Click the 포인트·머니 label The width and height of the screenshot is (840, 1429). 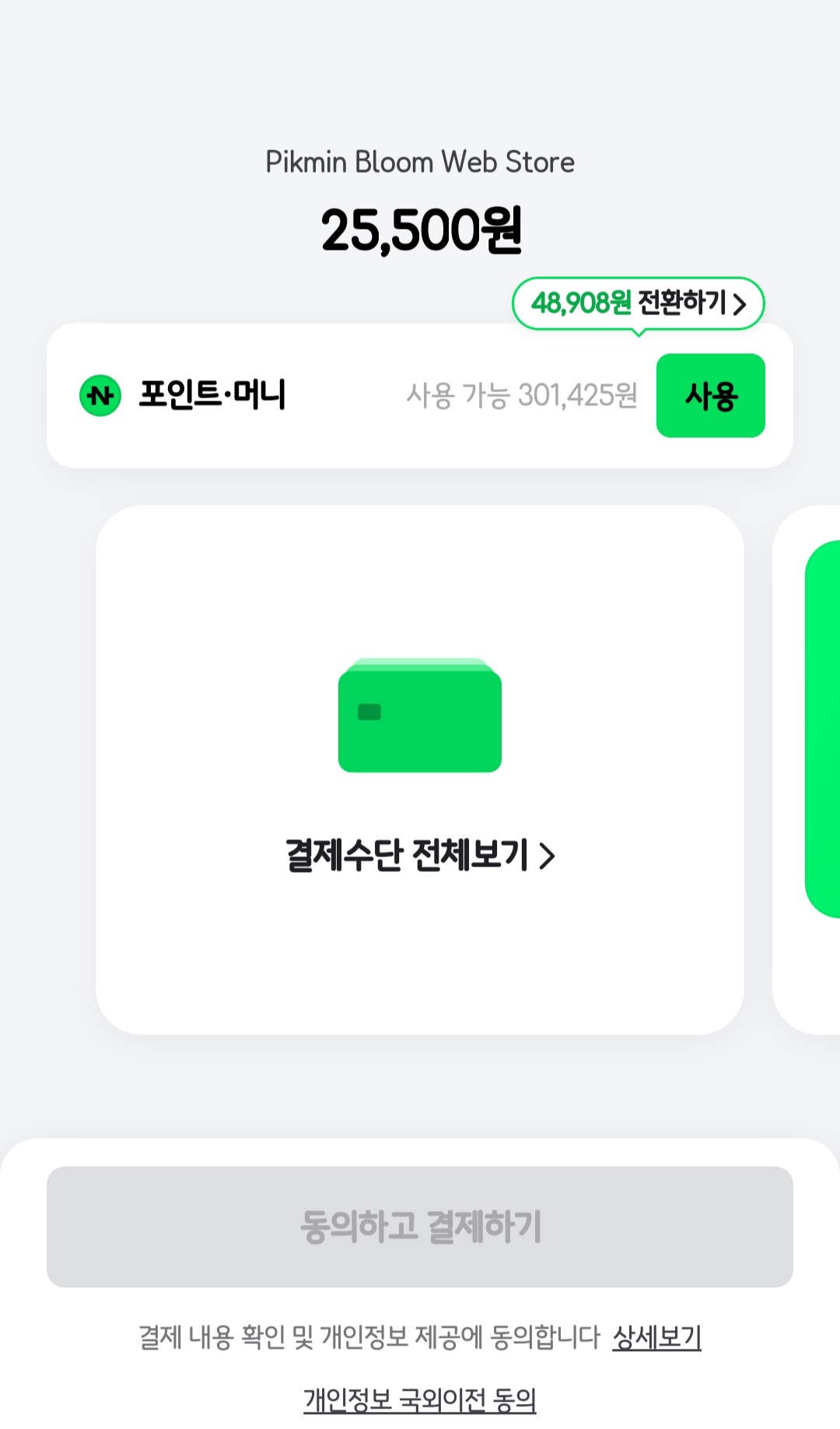click(212, 394)
